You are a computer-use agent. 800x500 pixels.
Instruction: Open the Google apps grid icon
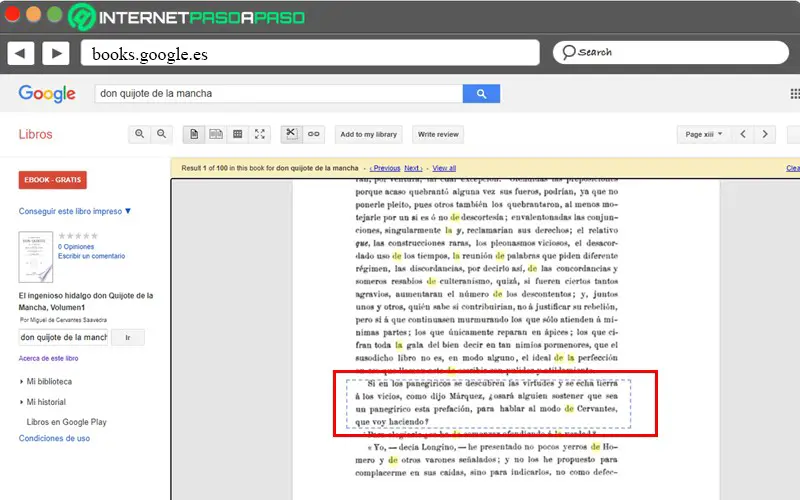[x=795, y=93]
